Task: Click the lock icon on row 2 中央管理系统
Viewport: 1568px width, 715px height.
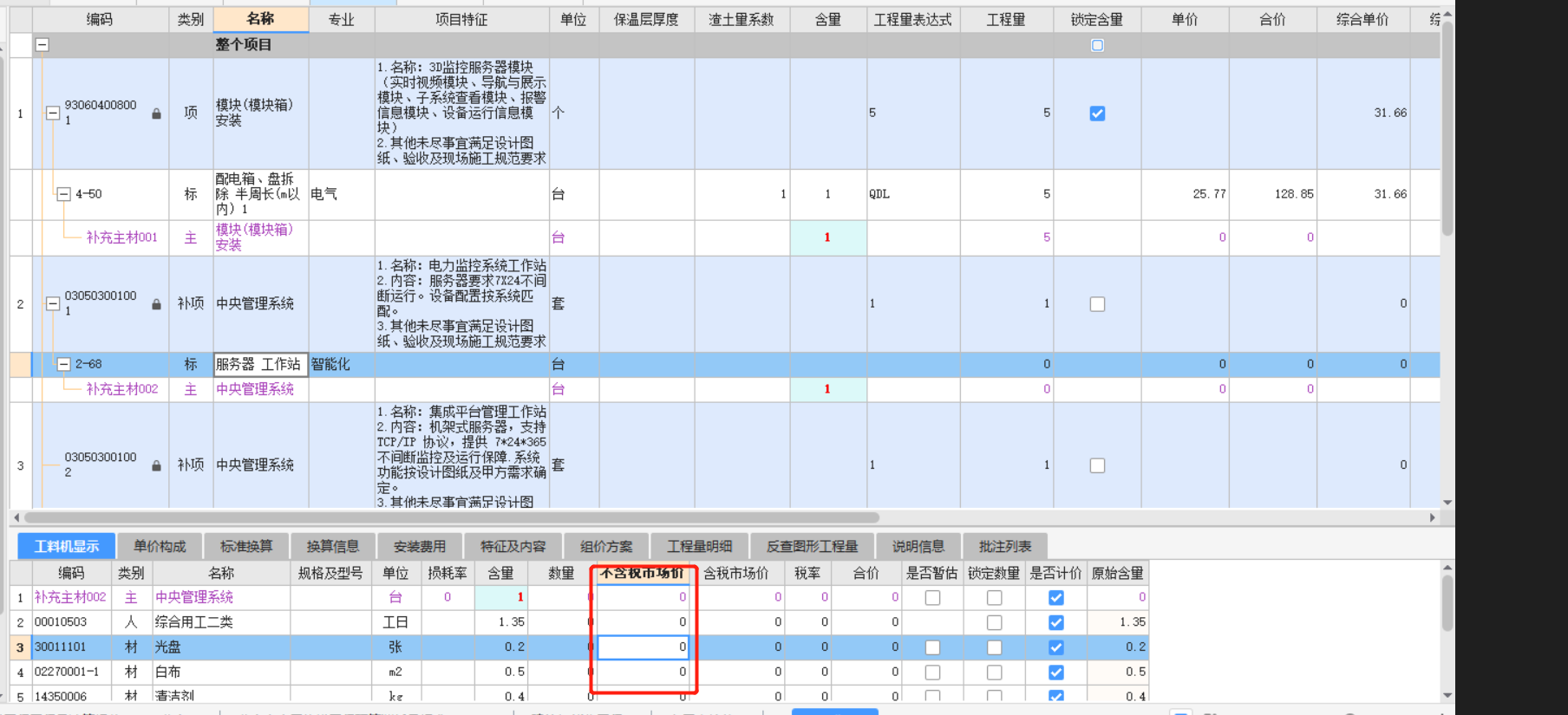Action: [156, 304]
